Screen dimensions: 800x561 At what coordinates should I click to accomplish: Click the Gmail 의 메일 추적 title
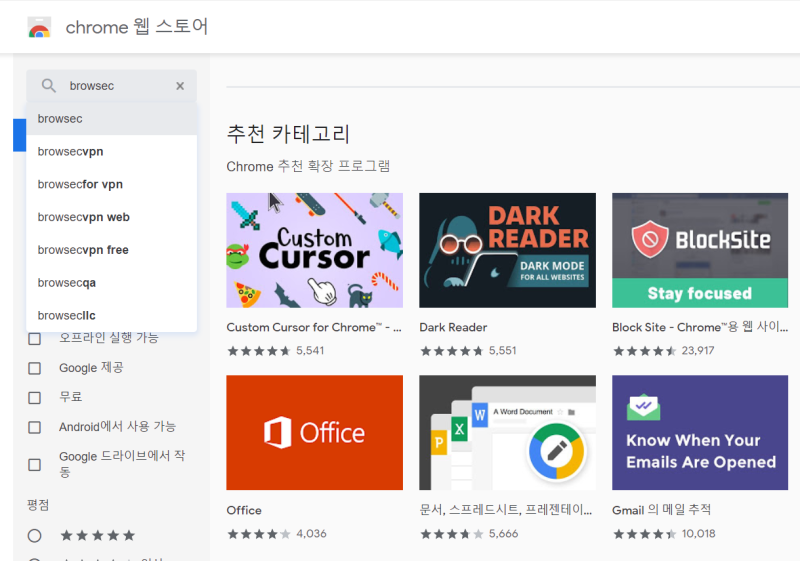(x=661, y=510)
